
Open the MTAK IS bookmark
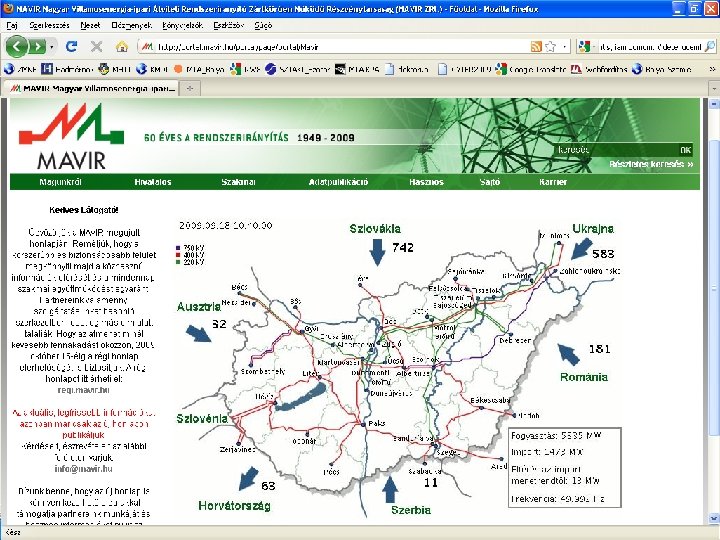(x=357, y=69)
